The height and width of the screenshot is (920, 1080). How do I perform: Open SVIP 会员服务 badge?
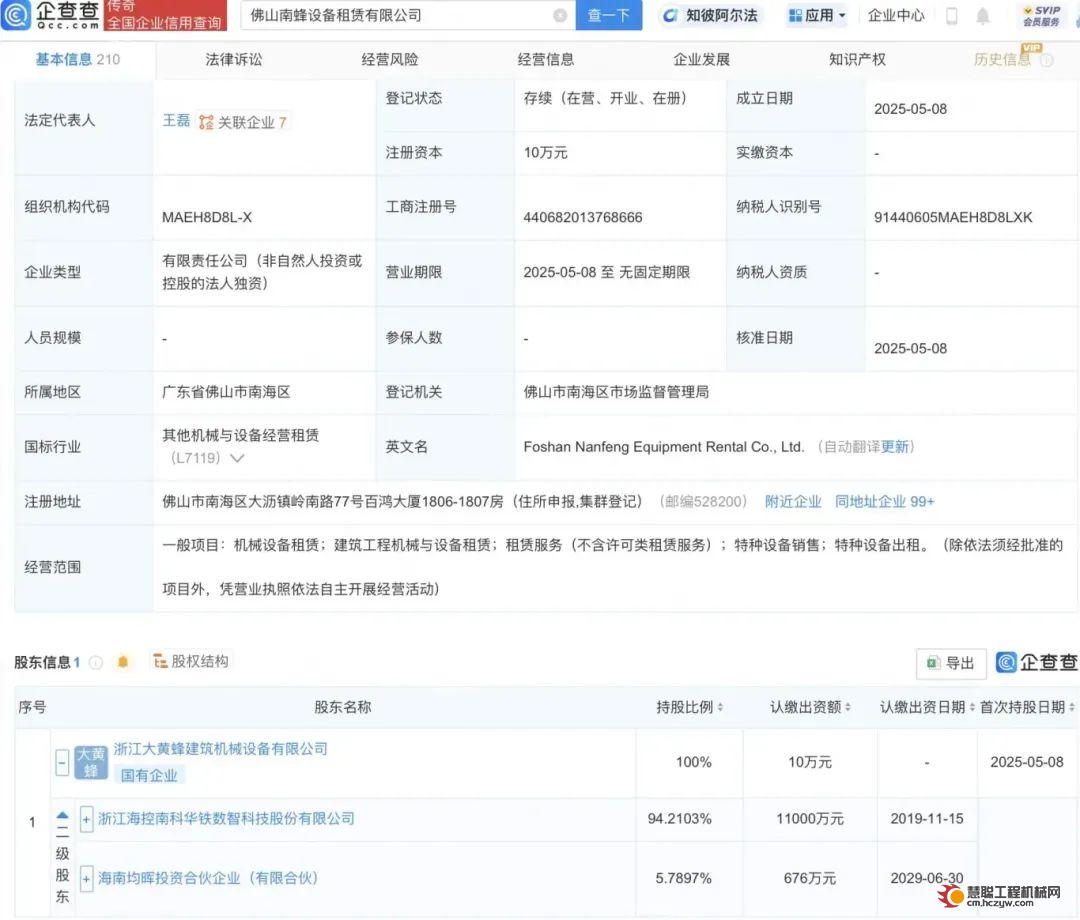(x=1041, y=16)
